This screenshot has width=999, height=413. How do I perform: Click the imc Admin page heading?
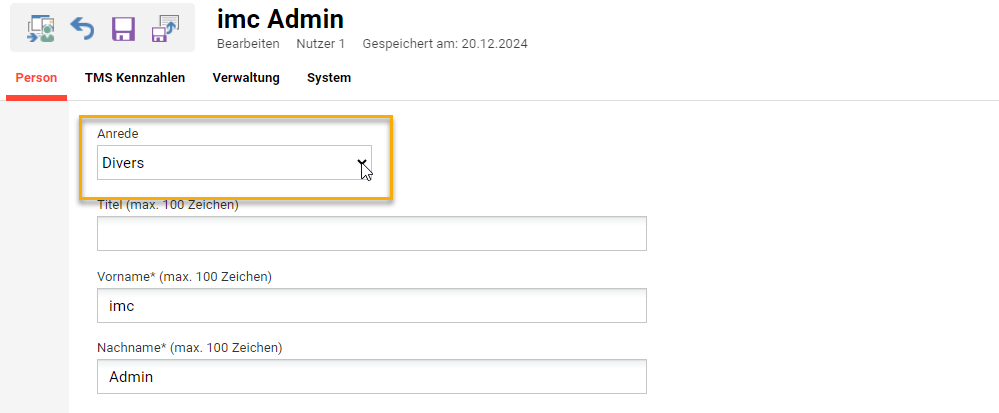tap(280, 18)
